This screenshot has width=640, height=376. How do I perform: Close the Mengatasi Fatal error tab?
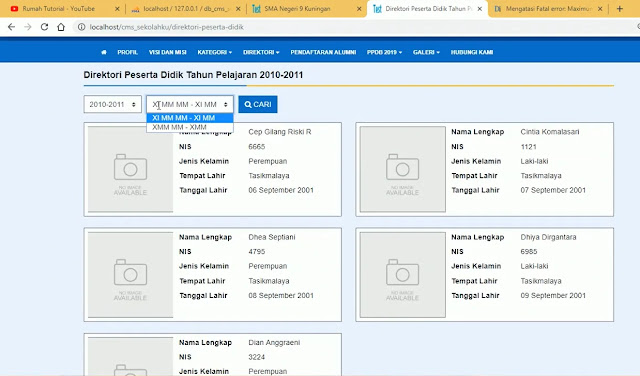coord(600,9)
